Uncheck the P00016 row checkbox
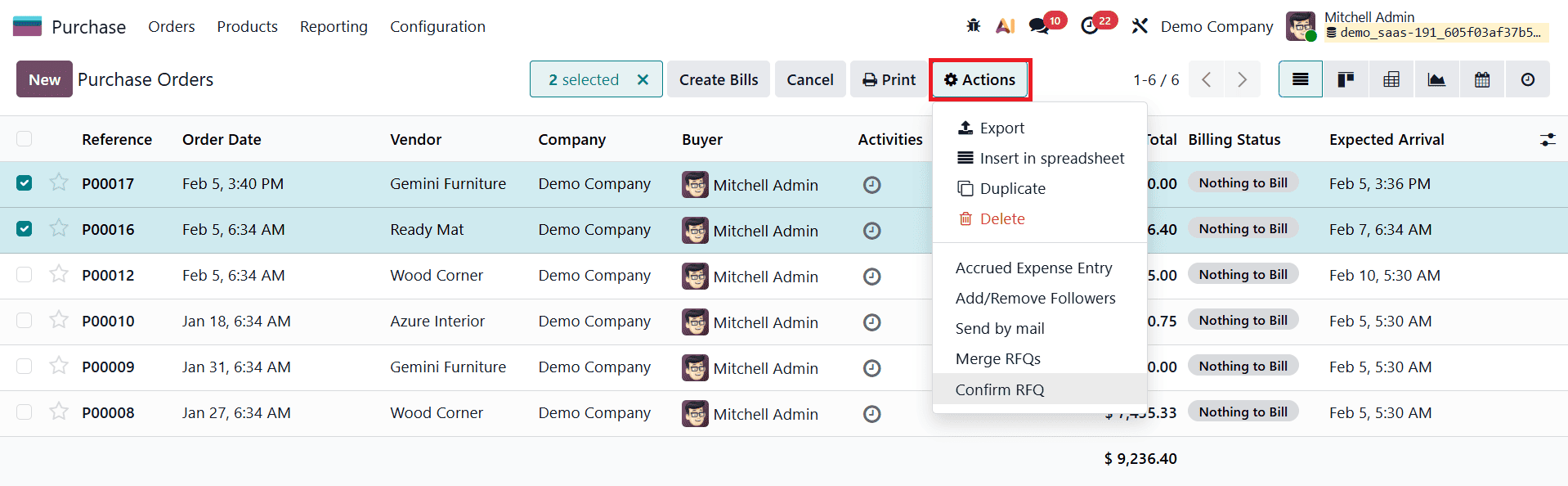The width and height of the screenshot is (1568, 486). (25, 229)
